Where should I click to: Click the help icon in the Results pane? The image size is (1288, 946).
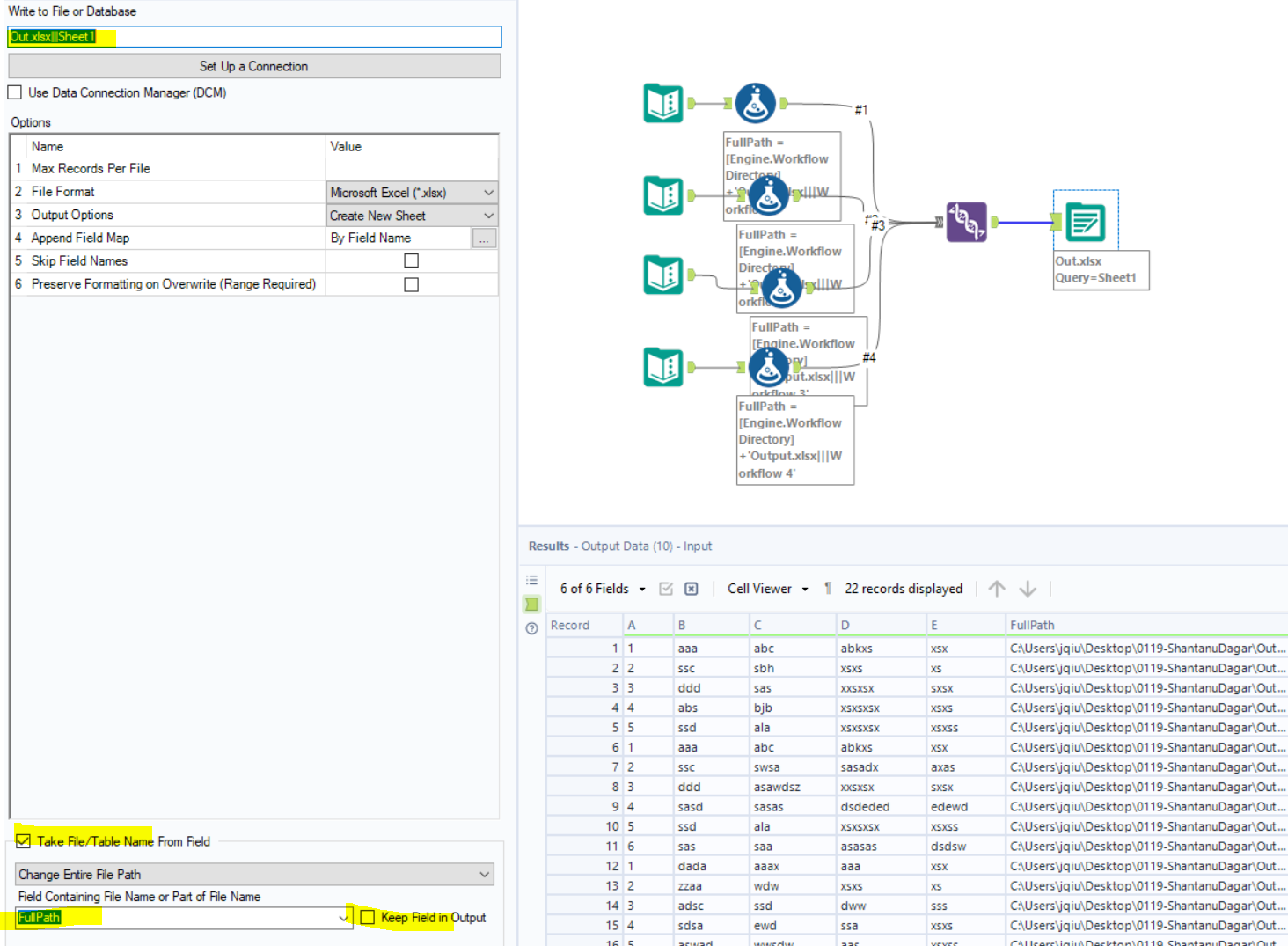(x=531, y=627)
